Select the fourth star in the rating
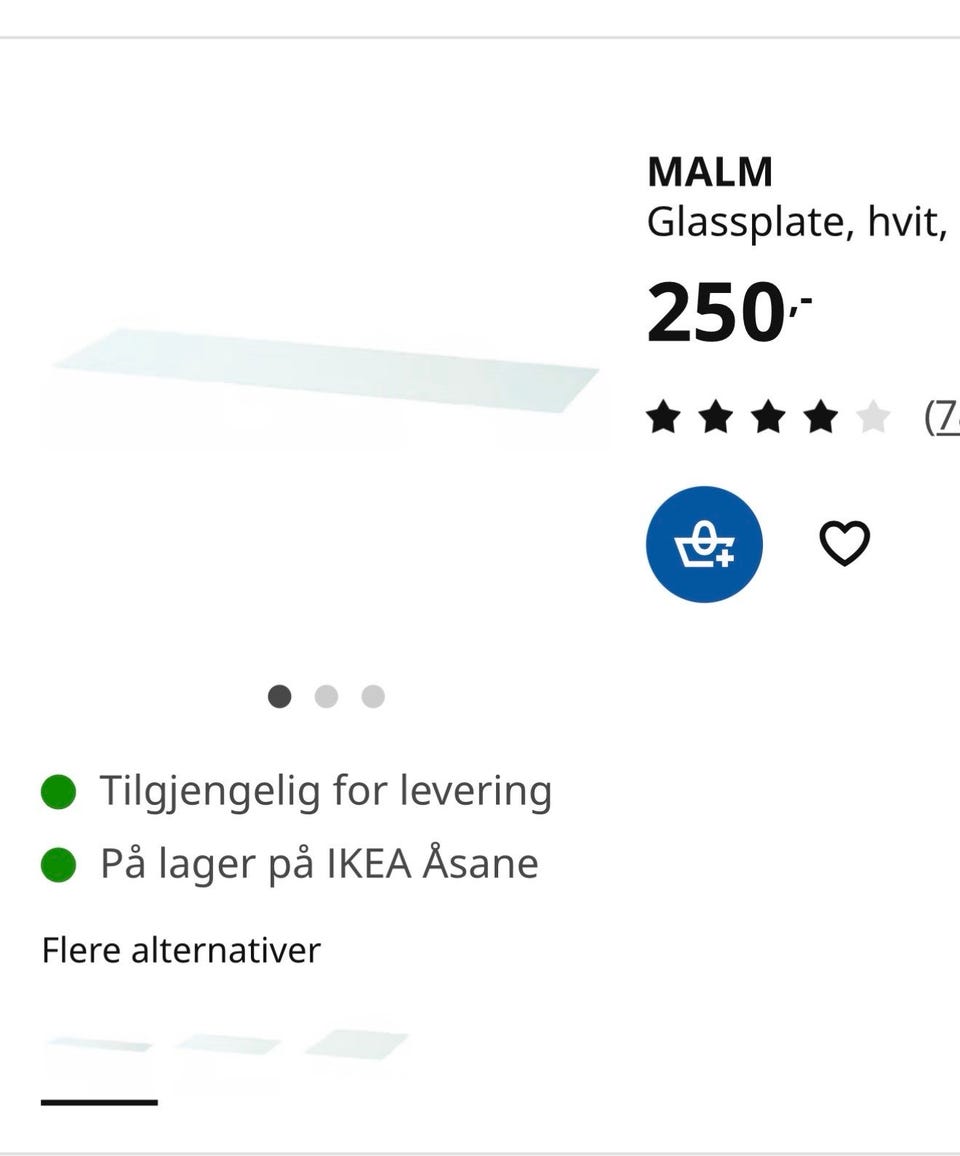This screenshot has height=1156, width=960. [x=820, y=417]
